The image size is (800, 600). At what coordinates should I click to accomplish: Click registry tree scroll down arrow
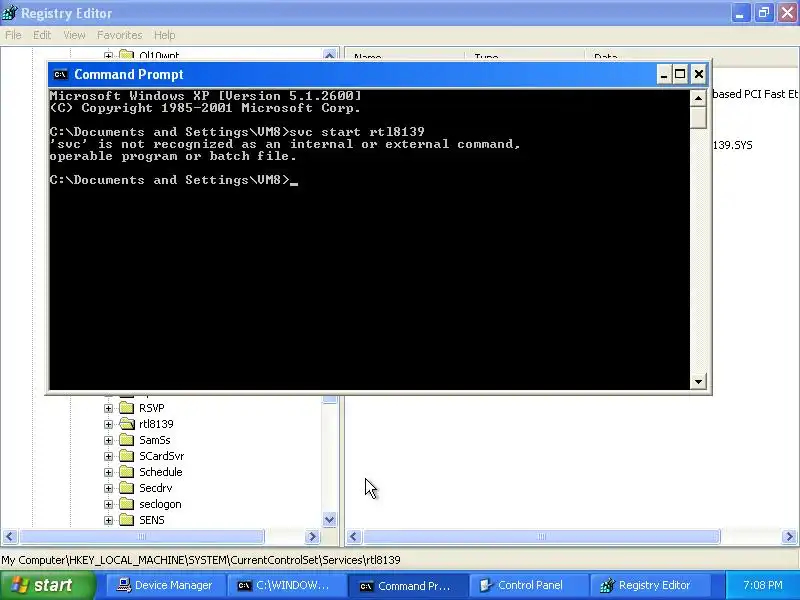point(330,520)
